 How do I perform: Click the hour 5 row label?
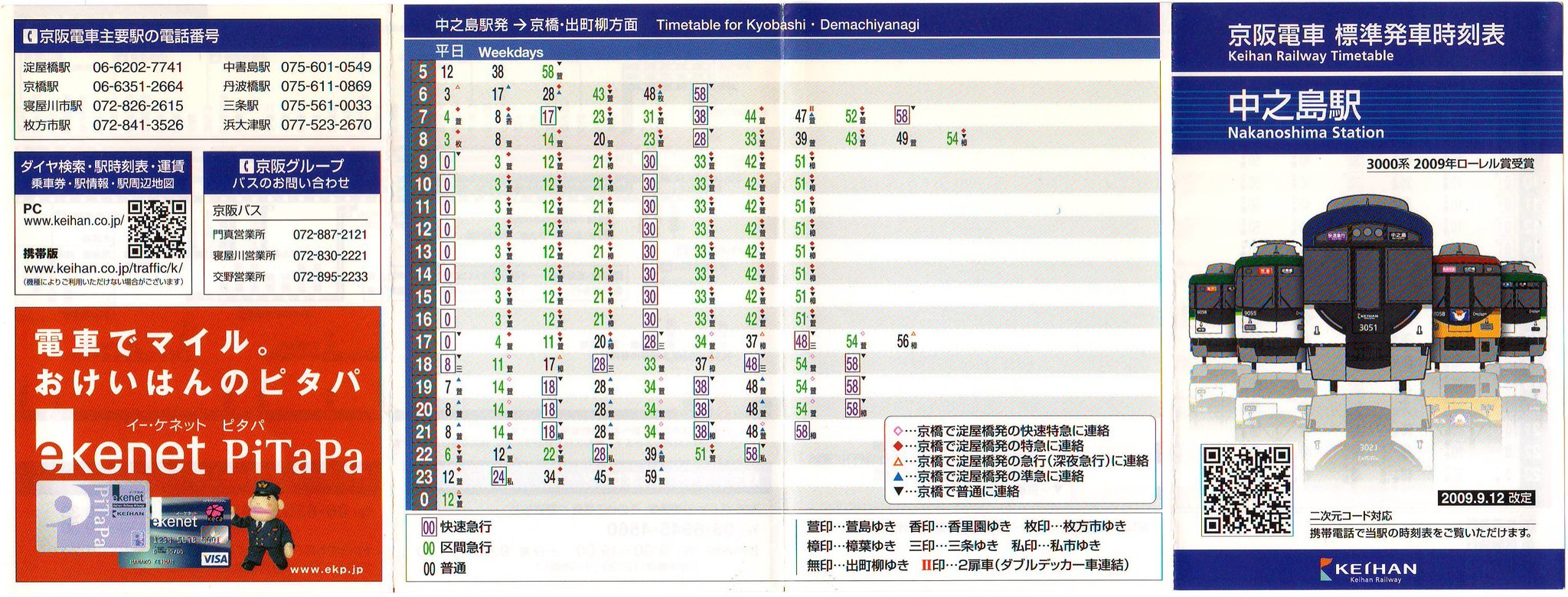pyautogui.click(x=423, y=73)
